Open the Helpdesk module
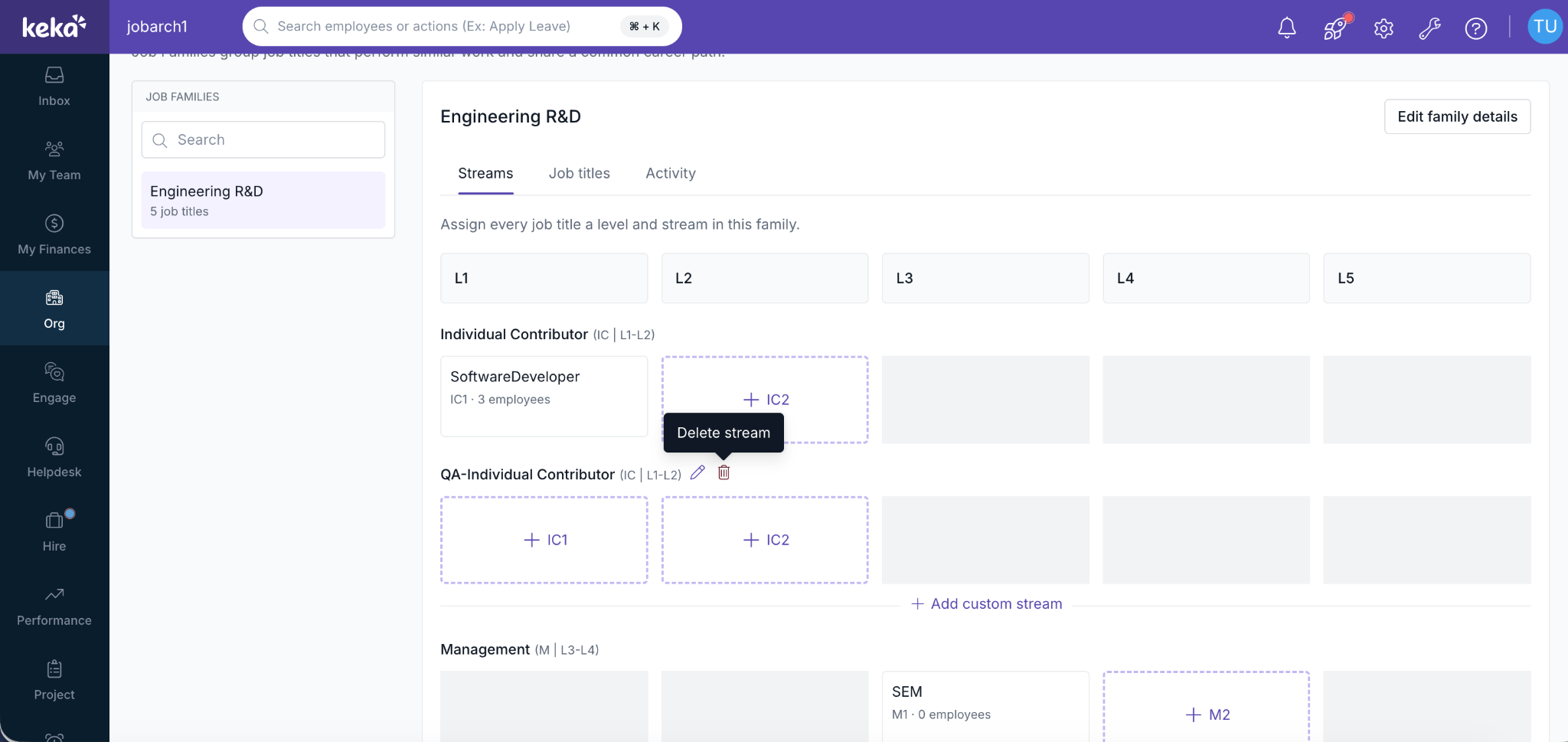Viewport: 1568px width, 742px height. tap(54, 458)
